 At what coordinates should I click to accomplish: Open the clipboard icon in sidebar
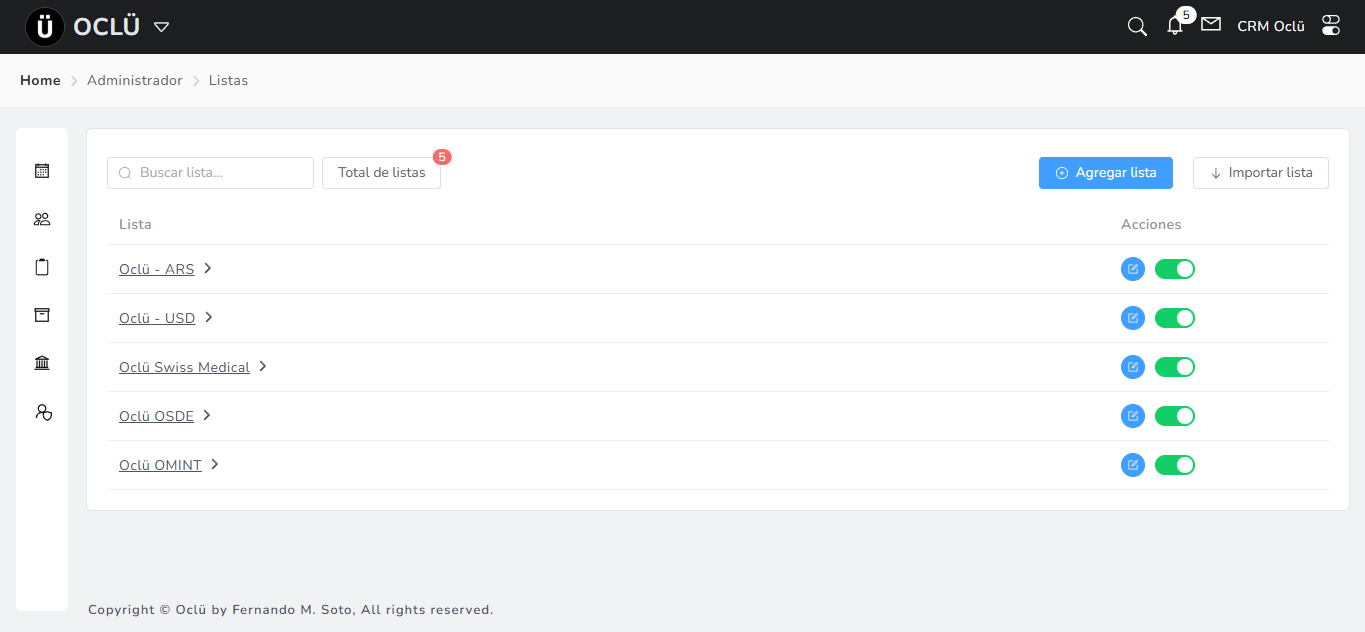[42, 267]
